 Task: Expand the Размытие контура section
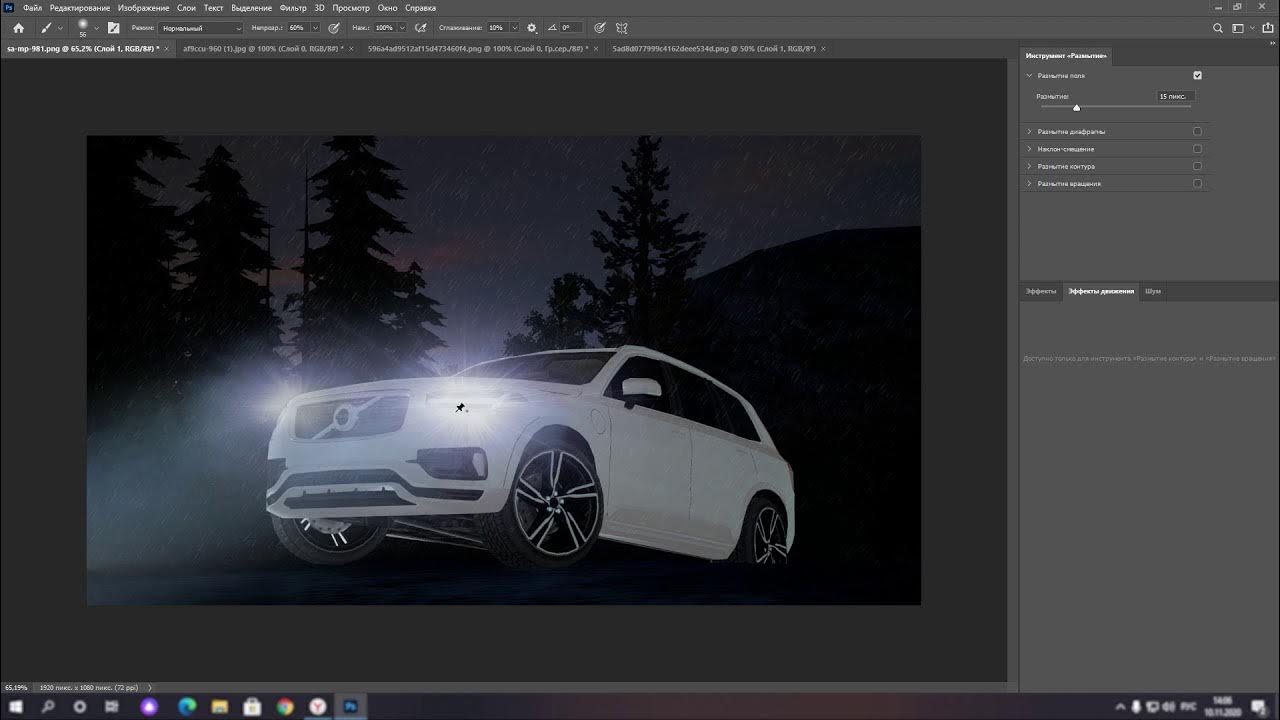coord(1029,166)
